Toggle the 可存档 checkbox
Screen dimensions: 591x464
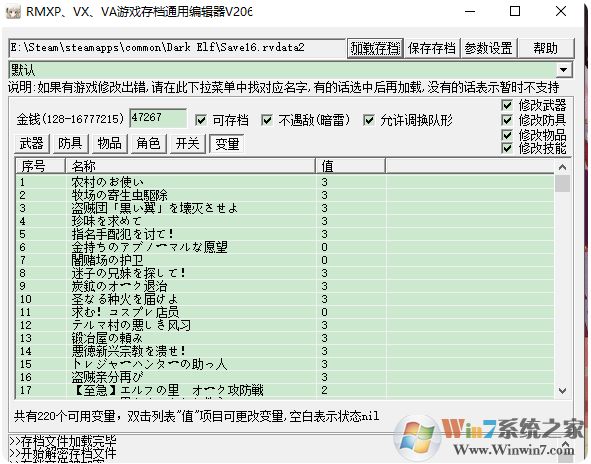pos(201,121)
